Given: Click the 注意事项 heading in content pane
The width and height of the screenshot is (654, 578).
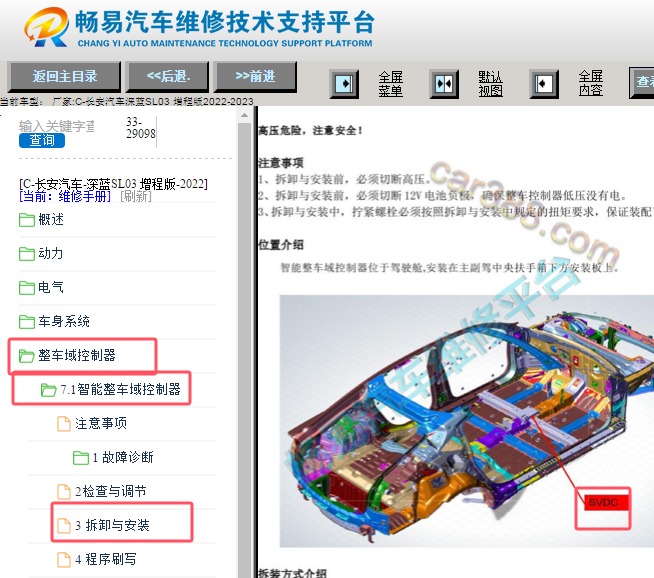Looking at the screenshot, I should point(281,163).
